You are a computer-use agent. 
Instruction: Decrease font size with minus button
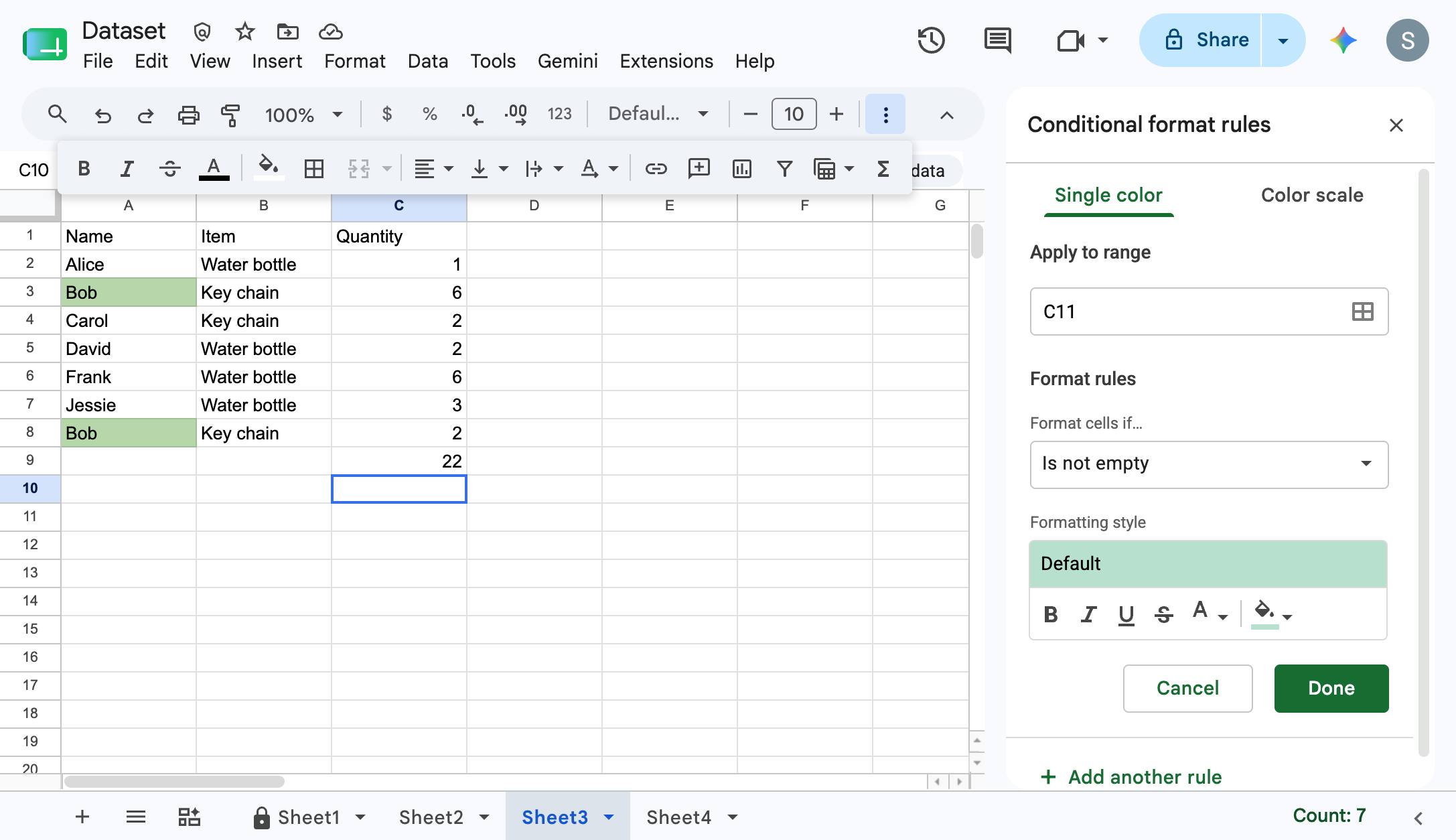(x=751, y=115)
